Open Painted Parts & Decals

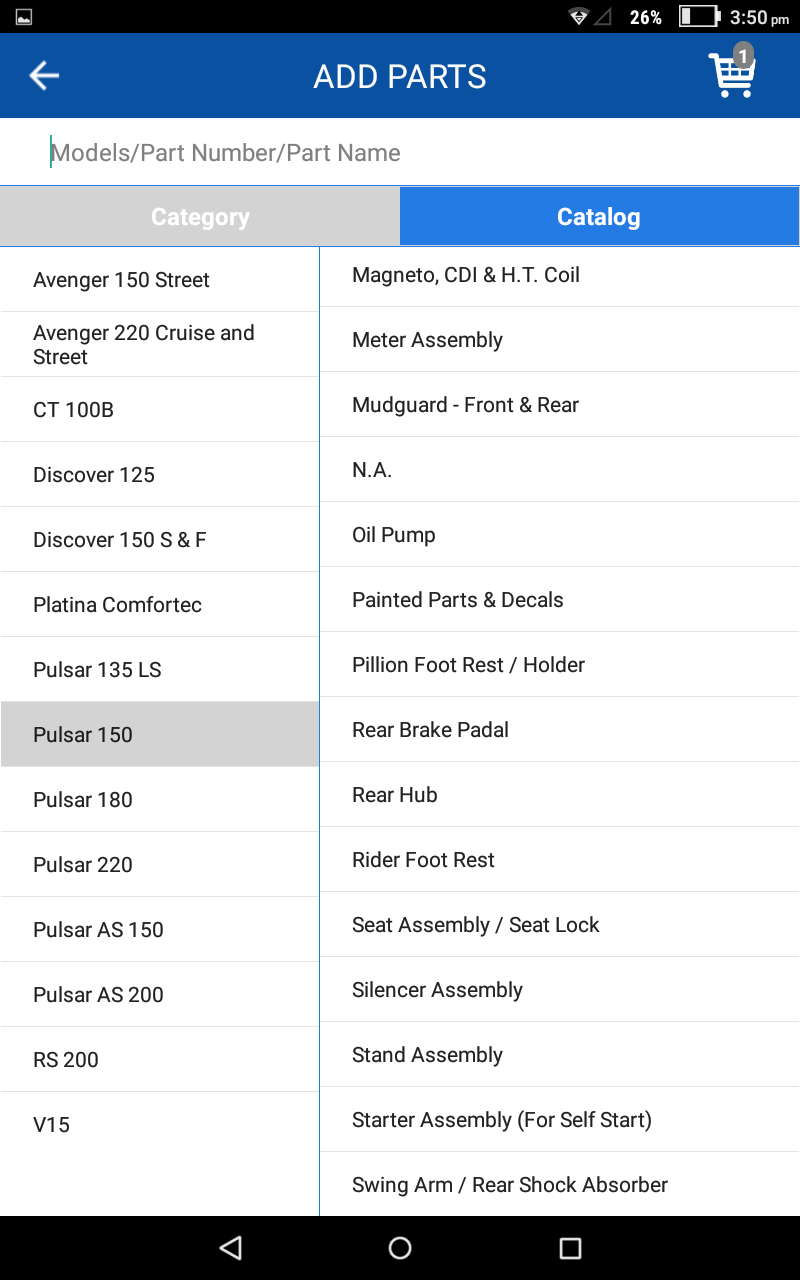coord(559,600)
